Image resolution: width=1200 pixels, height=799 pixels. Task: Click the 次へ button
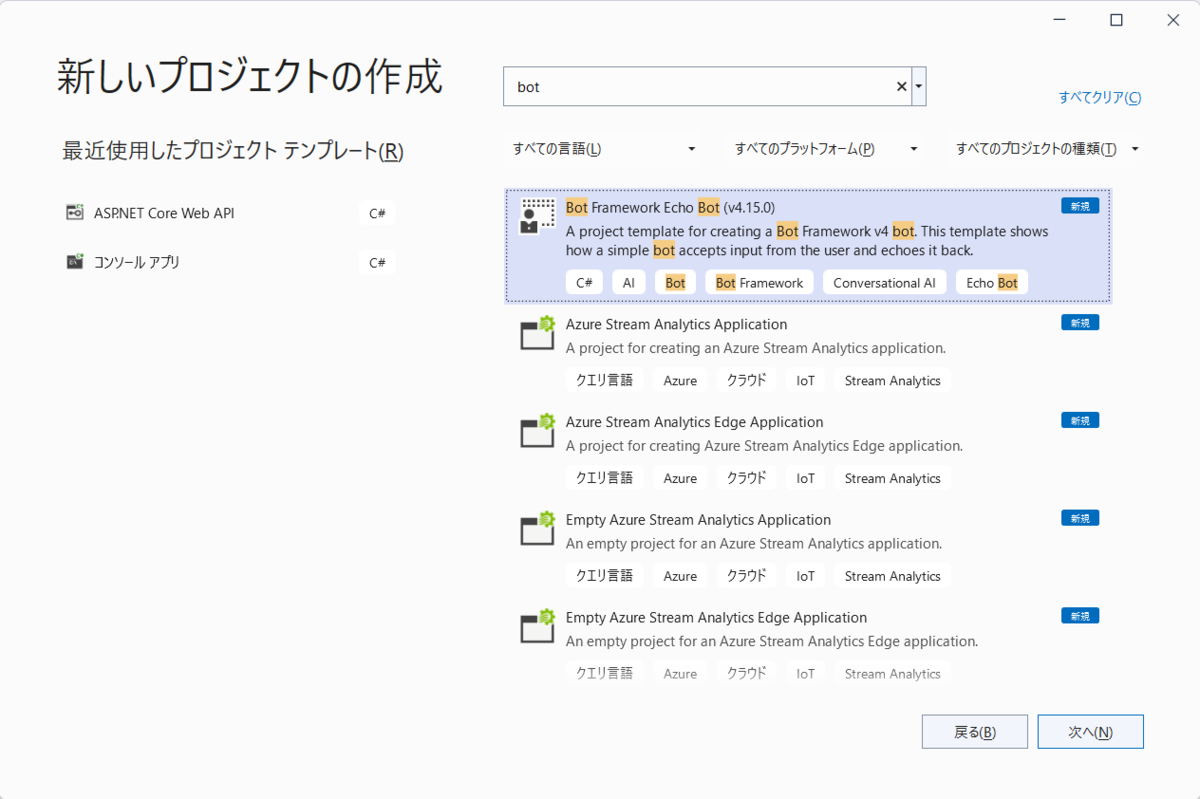(1090, 731)
